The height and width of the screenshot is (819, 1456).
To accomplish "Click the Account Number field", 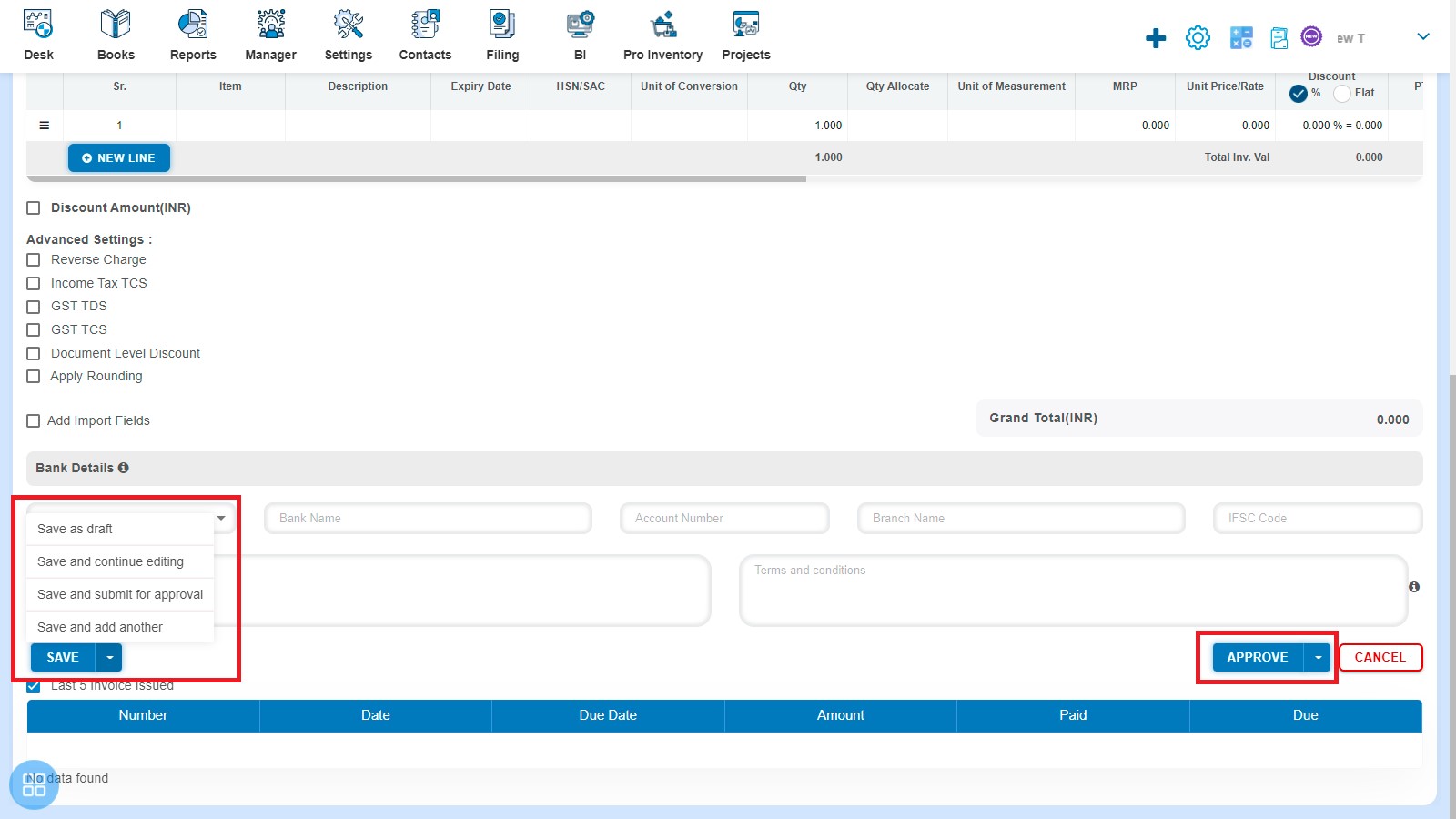I will [x=724, y=518].
